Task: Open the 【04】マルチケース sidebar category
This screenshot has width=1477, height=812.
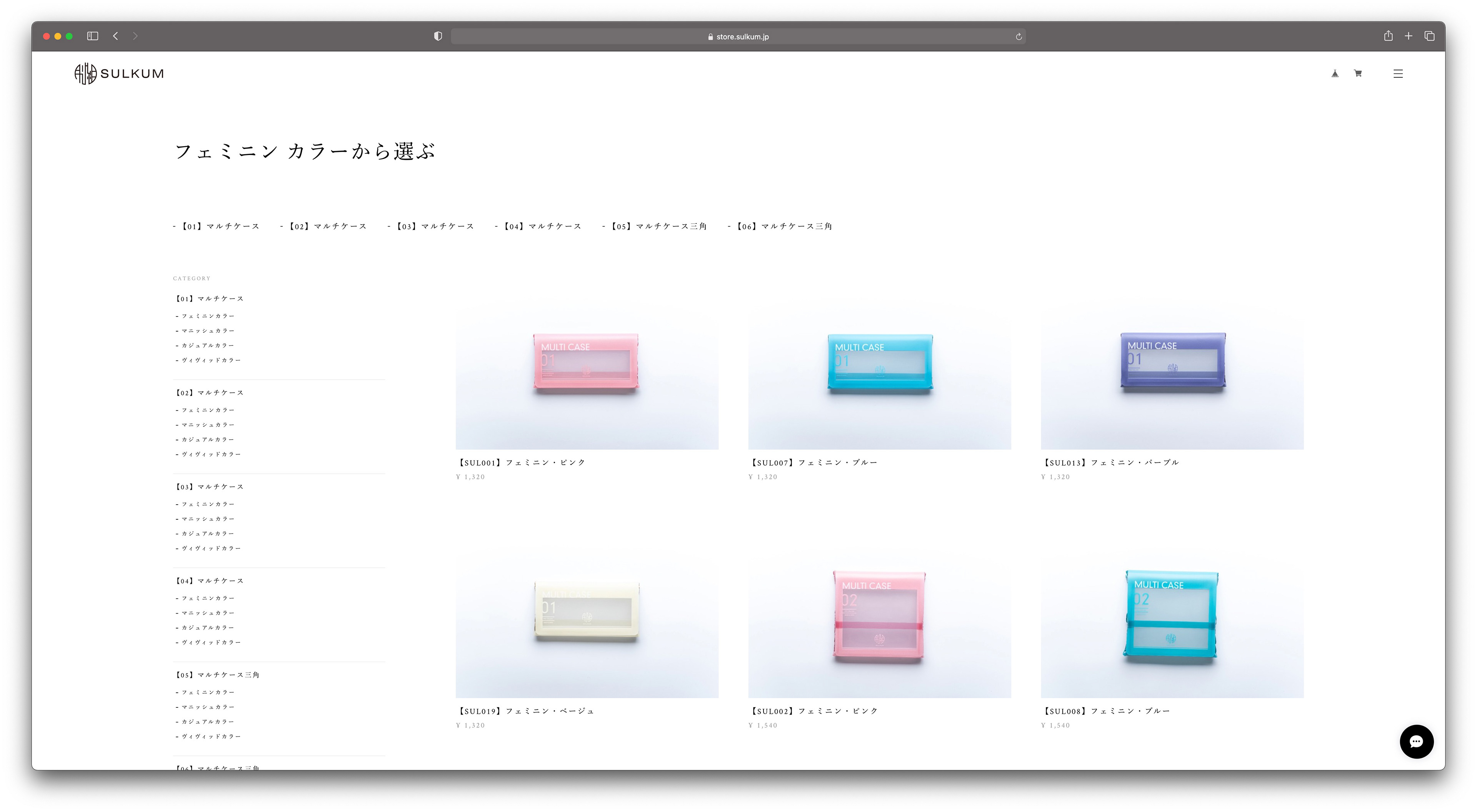Action: point(210,581)
